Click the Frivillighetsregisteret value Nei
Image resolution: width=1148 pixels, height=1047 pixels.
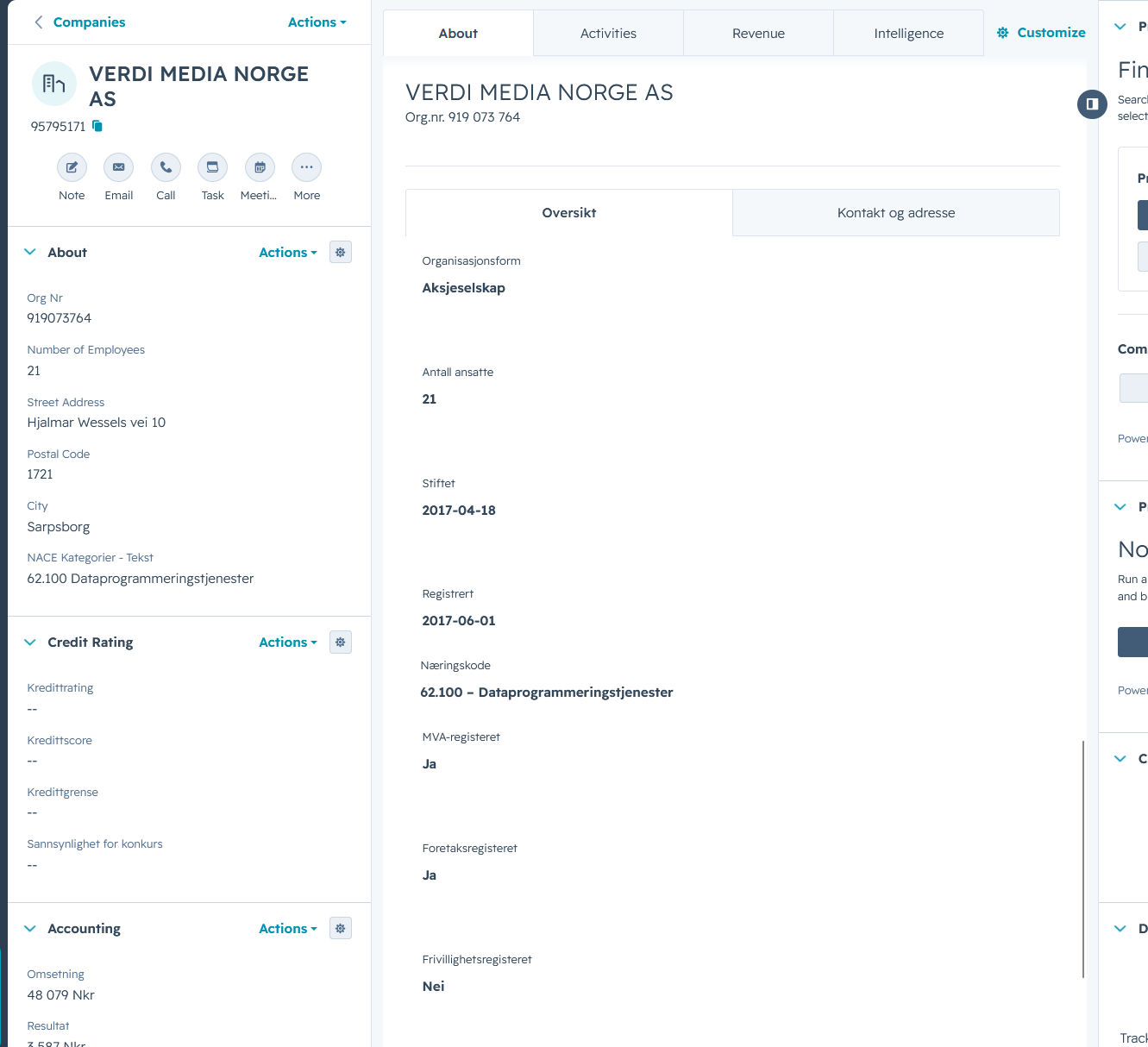click(433, 987)
